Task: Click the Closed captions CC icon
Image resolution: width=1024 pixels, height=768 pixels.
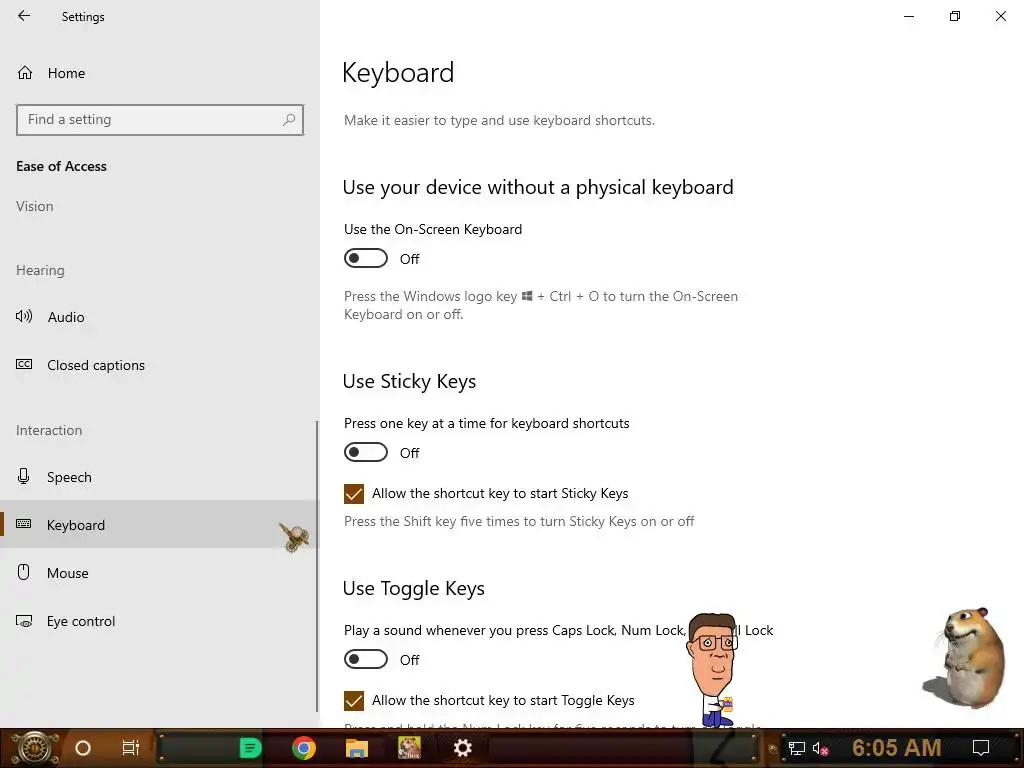Action: point(24,364)
